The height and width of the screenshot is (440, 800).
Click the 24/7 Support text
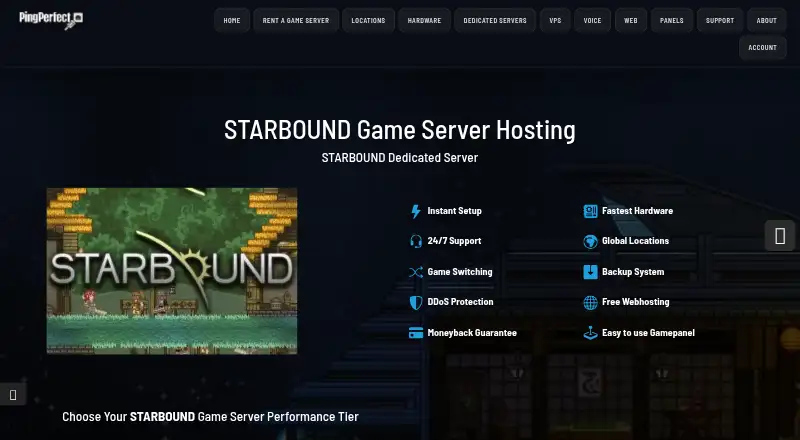click(455, 241)
